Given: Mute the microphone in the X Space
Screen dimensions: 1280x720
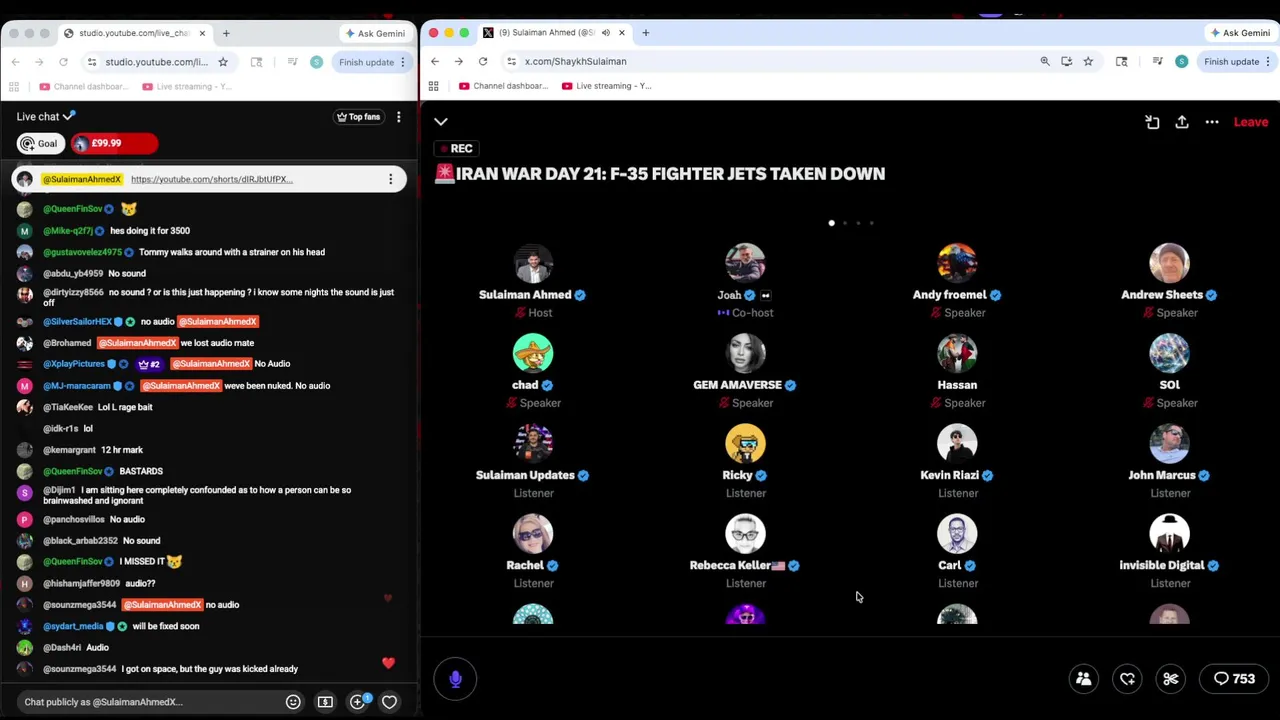Looking at the screenshot, I should click(x=455, y=679).
